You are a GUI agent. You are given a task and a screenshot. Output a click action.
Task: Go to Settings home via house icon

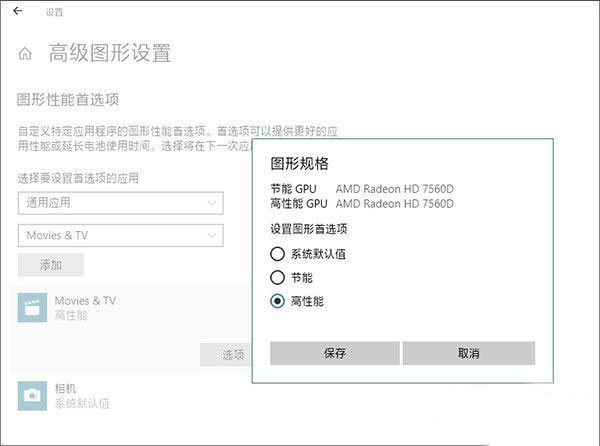(x=25, y=54)
